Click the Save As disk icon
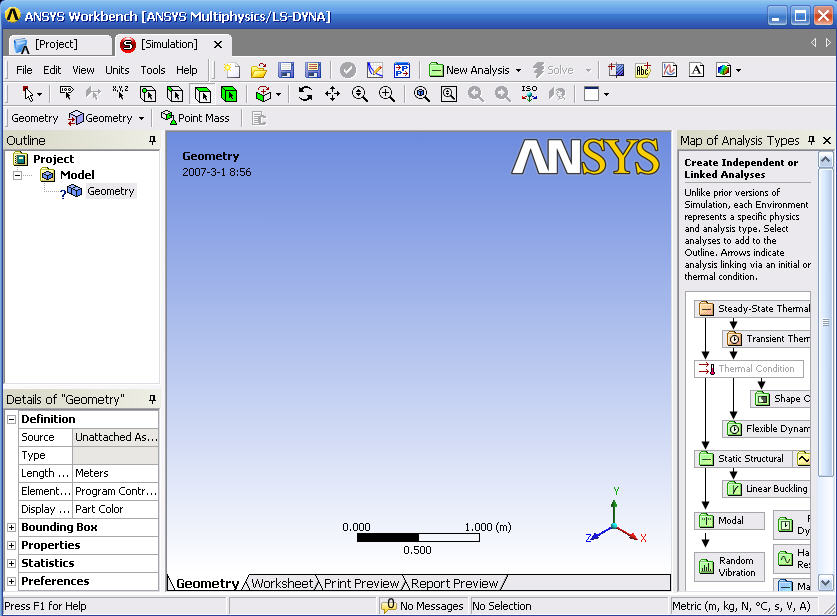Screen dimensions: 837x616 point(313,70)
